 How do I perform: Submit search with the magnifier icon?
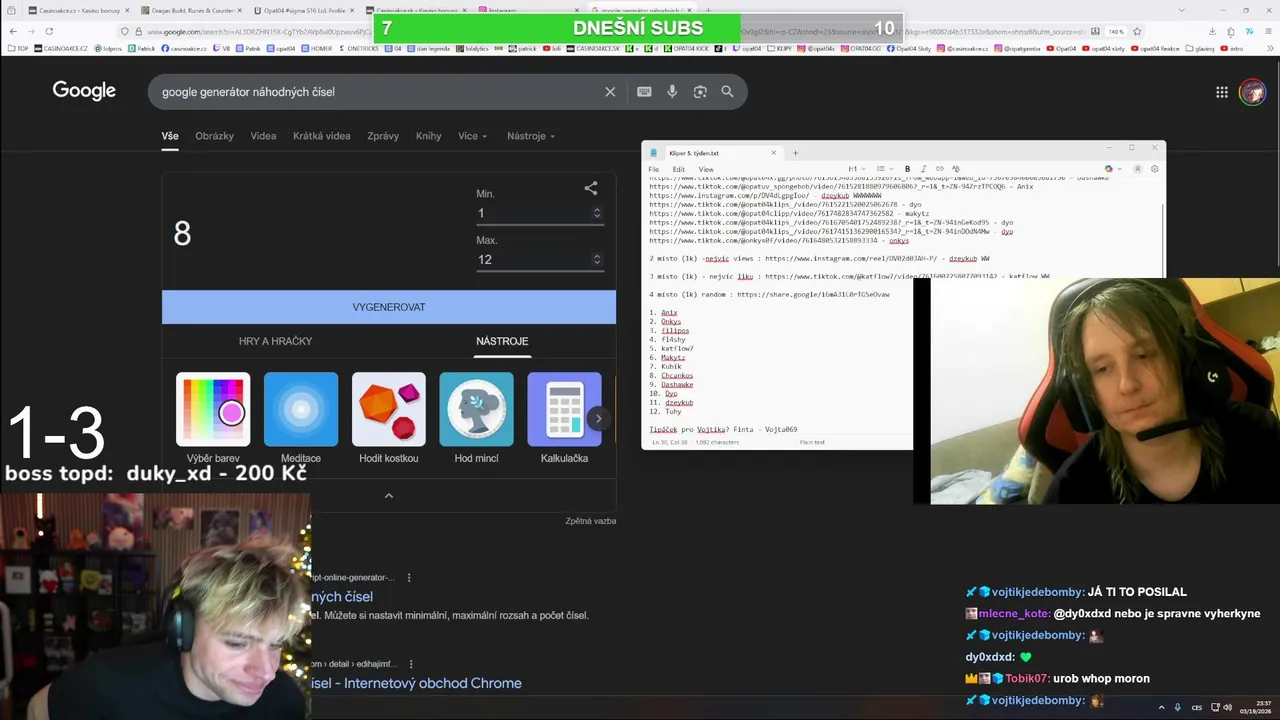[727, 92]
